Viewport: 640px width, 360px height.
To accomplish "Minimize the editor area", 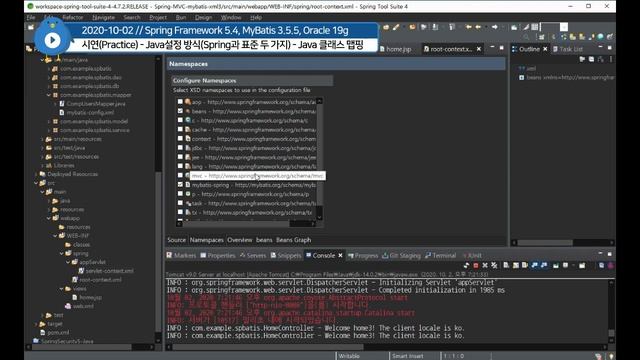I will point(492,48).
